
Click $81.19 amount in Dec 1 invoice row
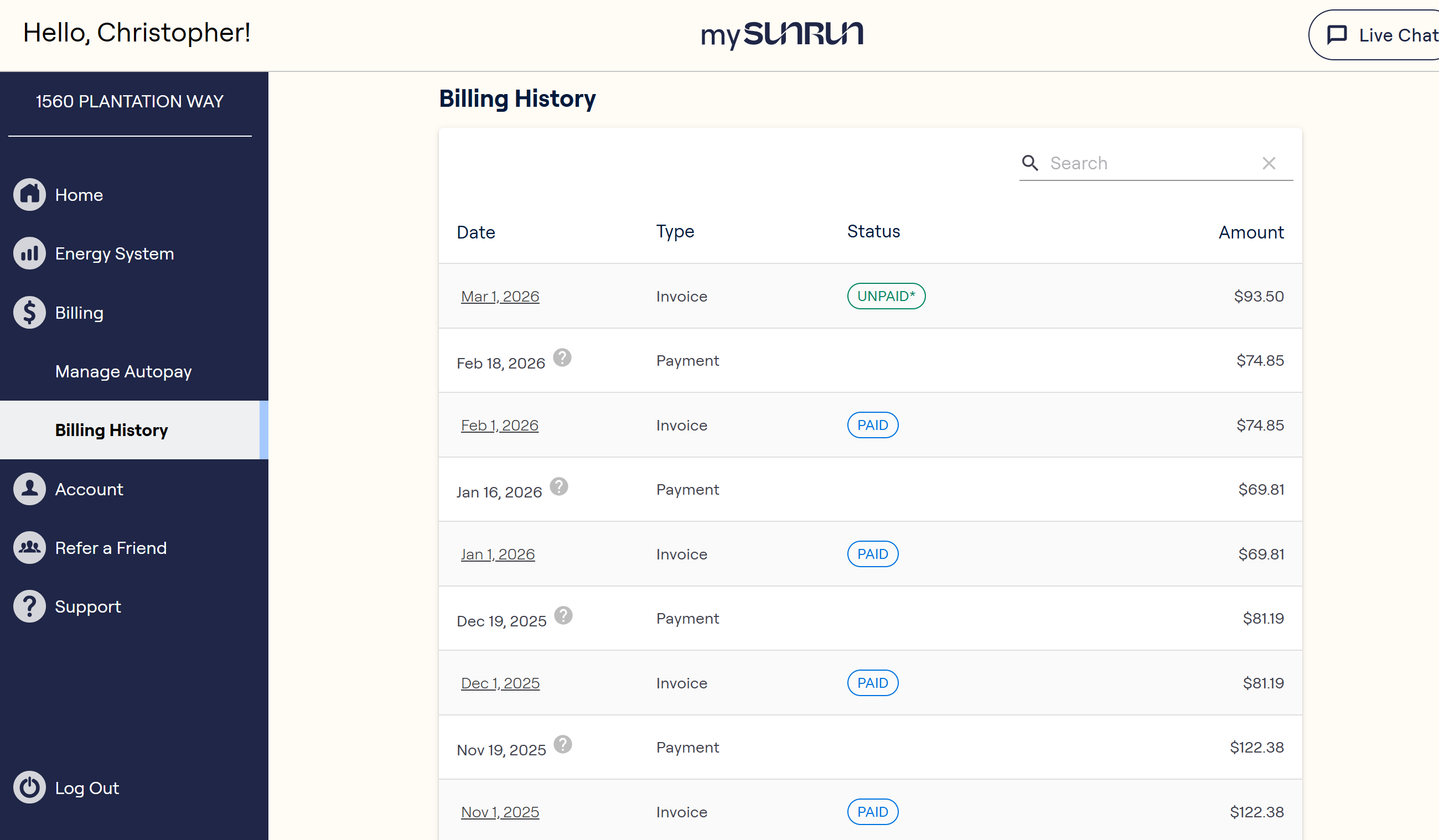tap(1263, 683)
